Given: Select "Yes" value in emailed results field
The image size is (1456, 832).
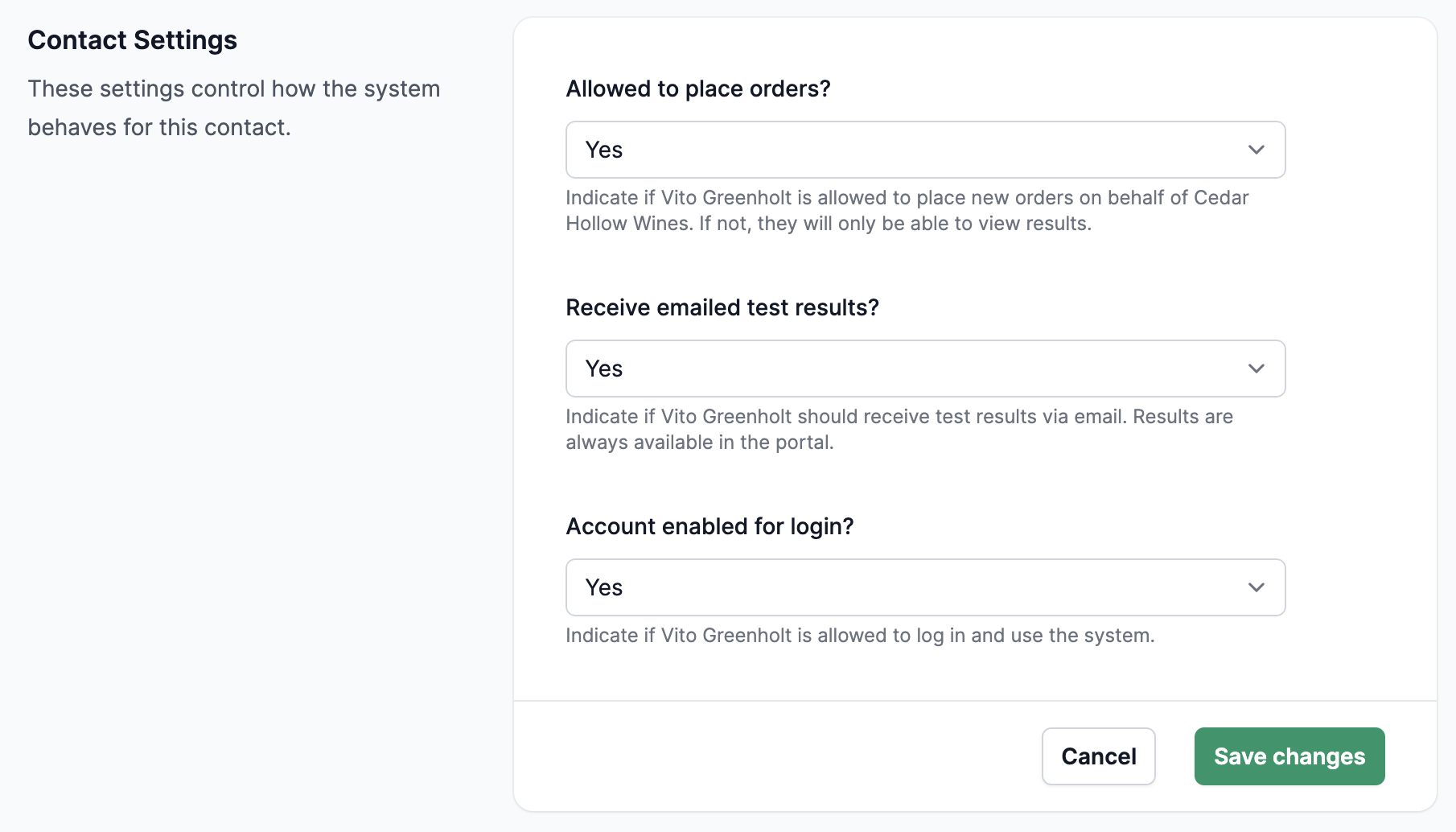Looking at the screenshot, I should [604, 369].
